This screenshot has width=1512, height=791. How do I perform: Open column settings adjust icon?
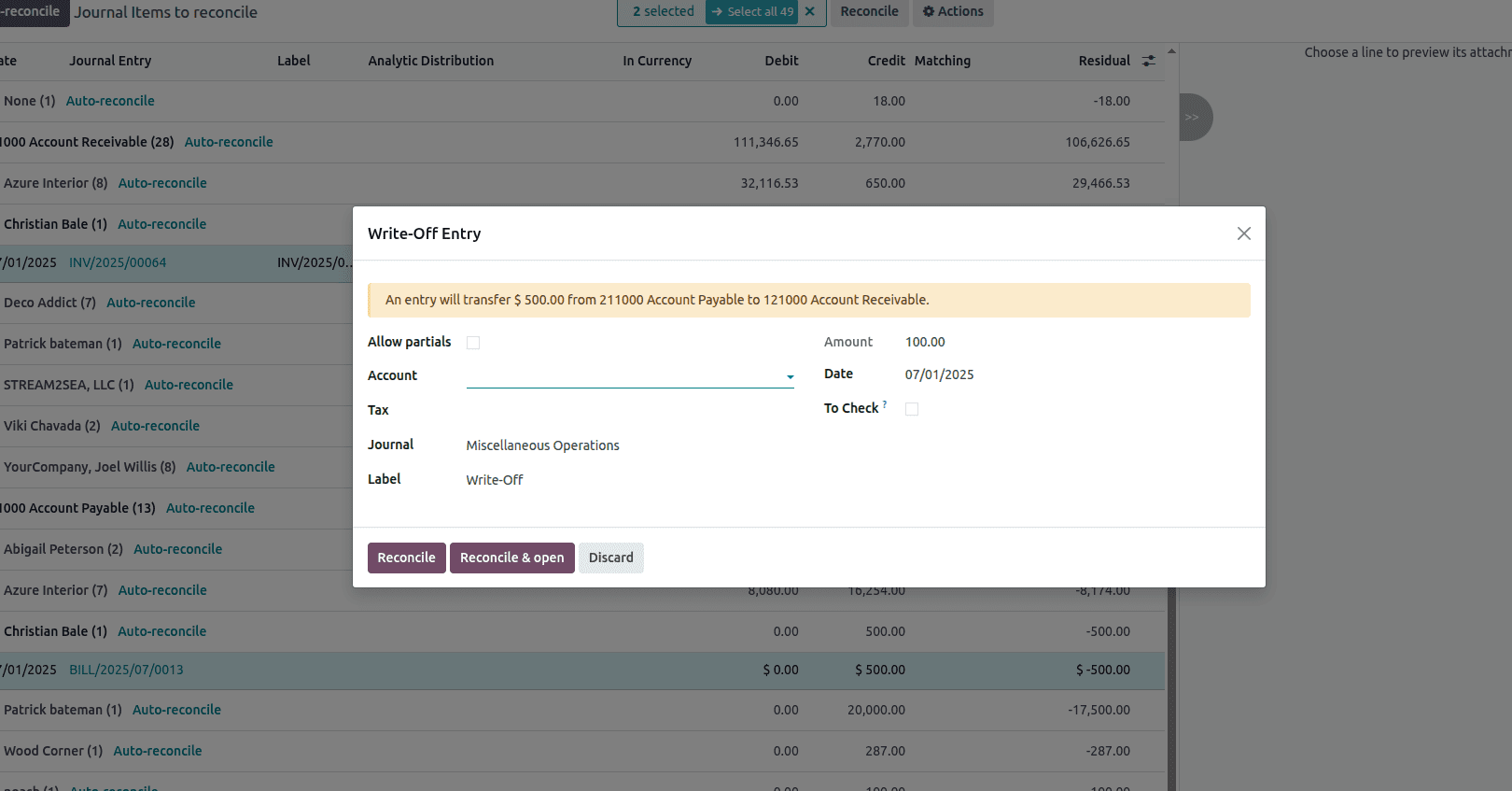pyautogui.click(x=1148, y=61)
